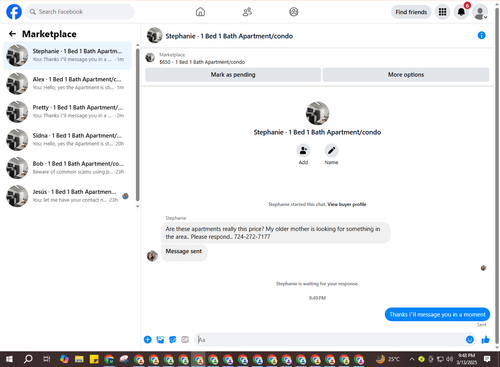Image resolution: width=500 pixels, height=367 pixels.
Task: Open the Alex conversation
Action: pos(68,83)
